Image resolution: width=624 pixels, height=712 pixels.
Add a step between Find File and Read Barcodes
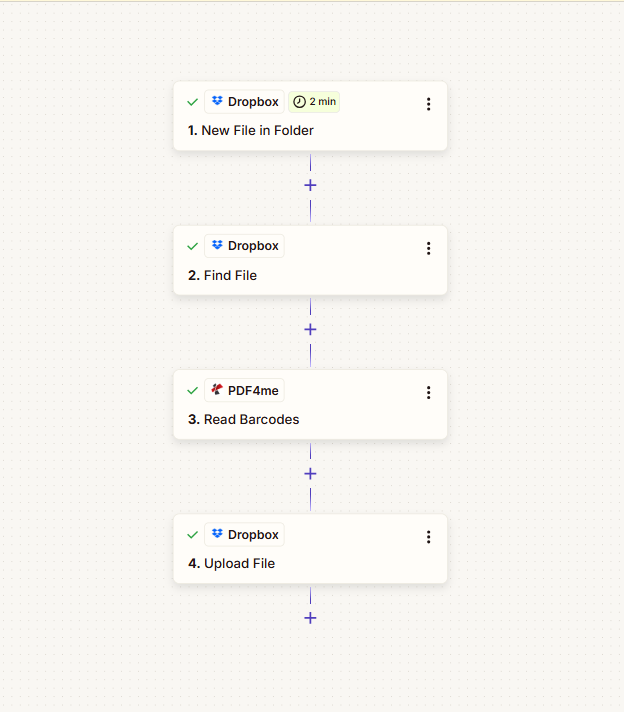(x=310, y=329)
